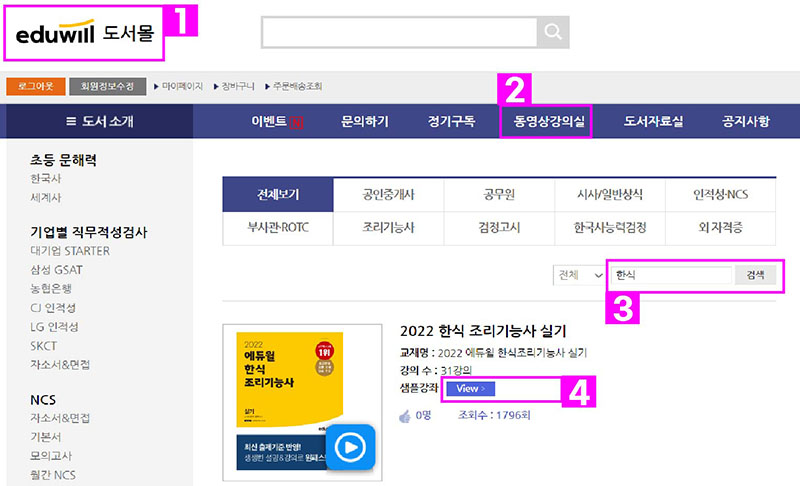Open 삼성 GSAT in the sidebar
This screenshot has width=800, height=486.
click(x=57, y=270)
